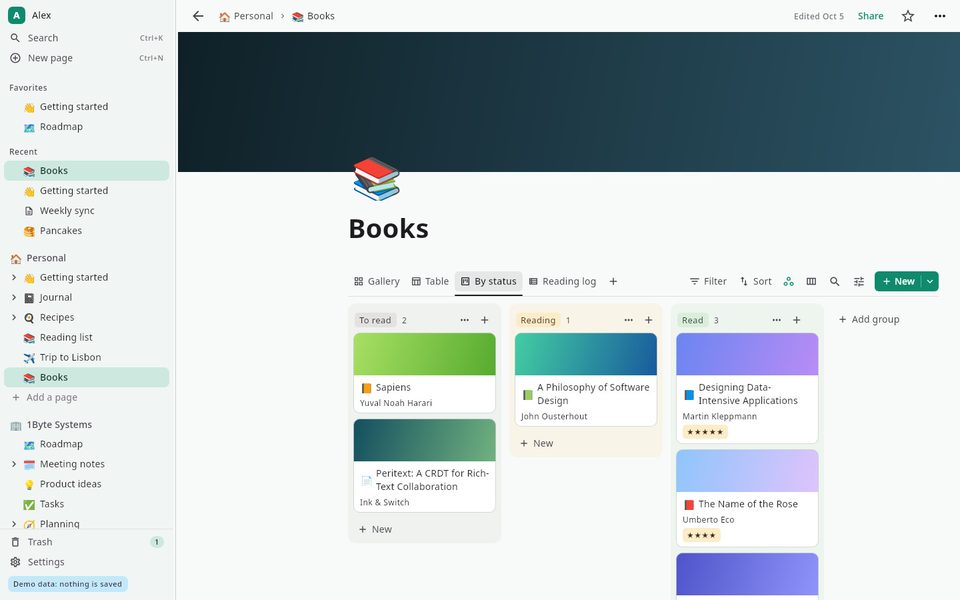
Task: Add a card to To read via its plus
Action: (x=484, y=320)
